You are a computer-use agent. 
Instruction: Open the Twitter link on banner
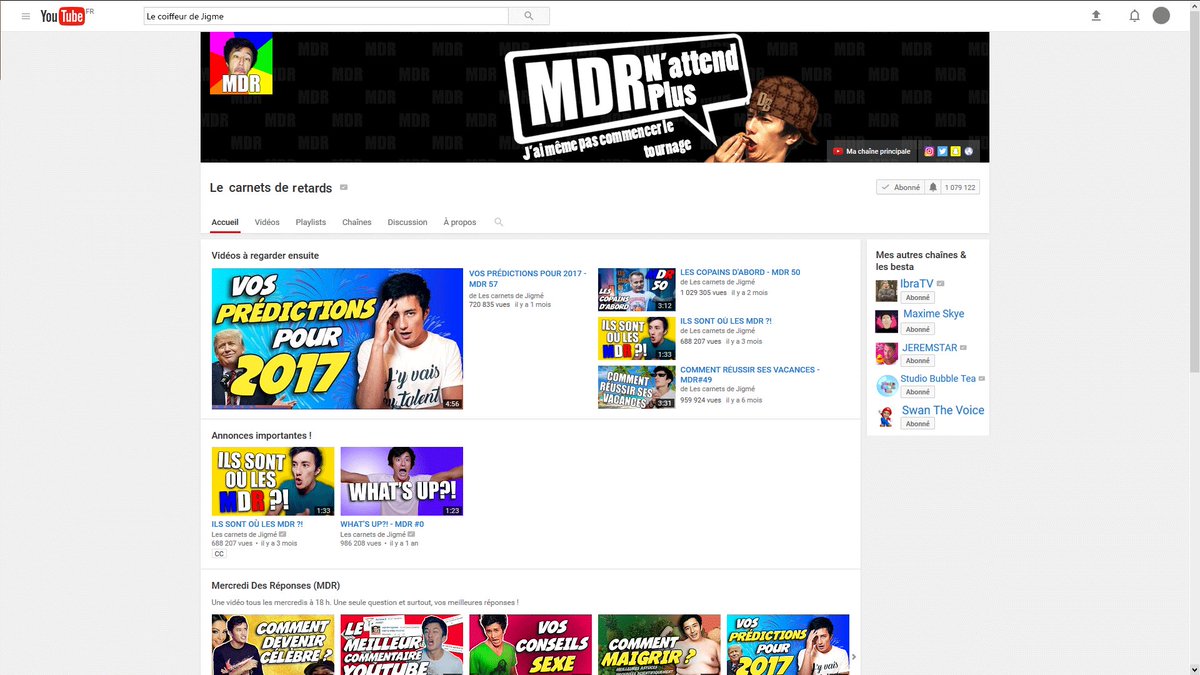click(942, 151)
